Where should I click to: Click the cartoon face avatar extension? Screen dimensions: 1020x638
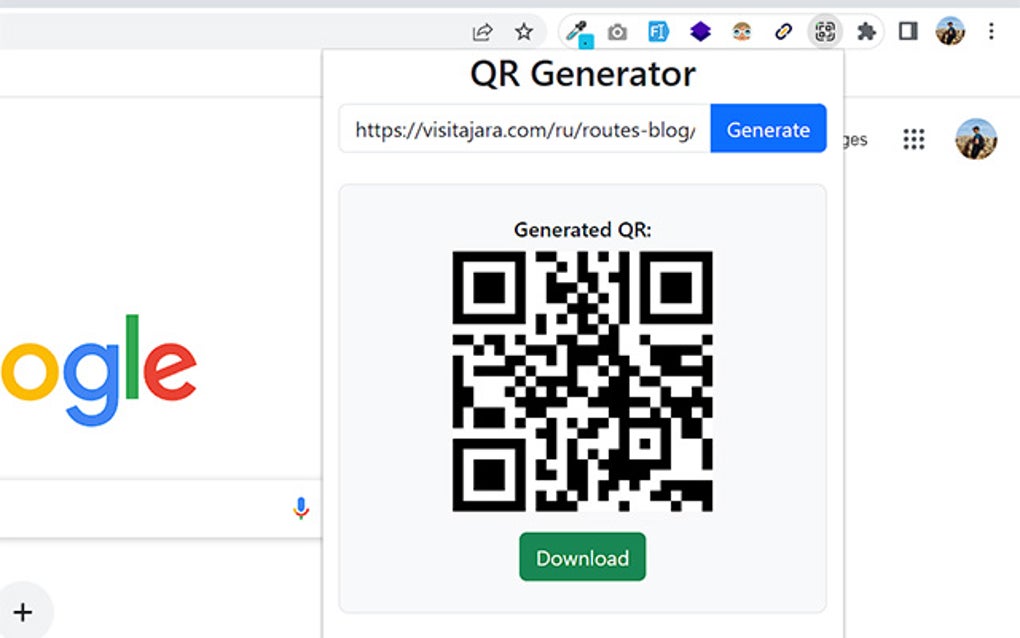point(741,31)
